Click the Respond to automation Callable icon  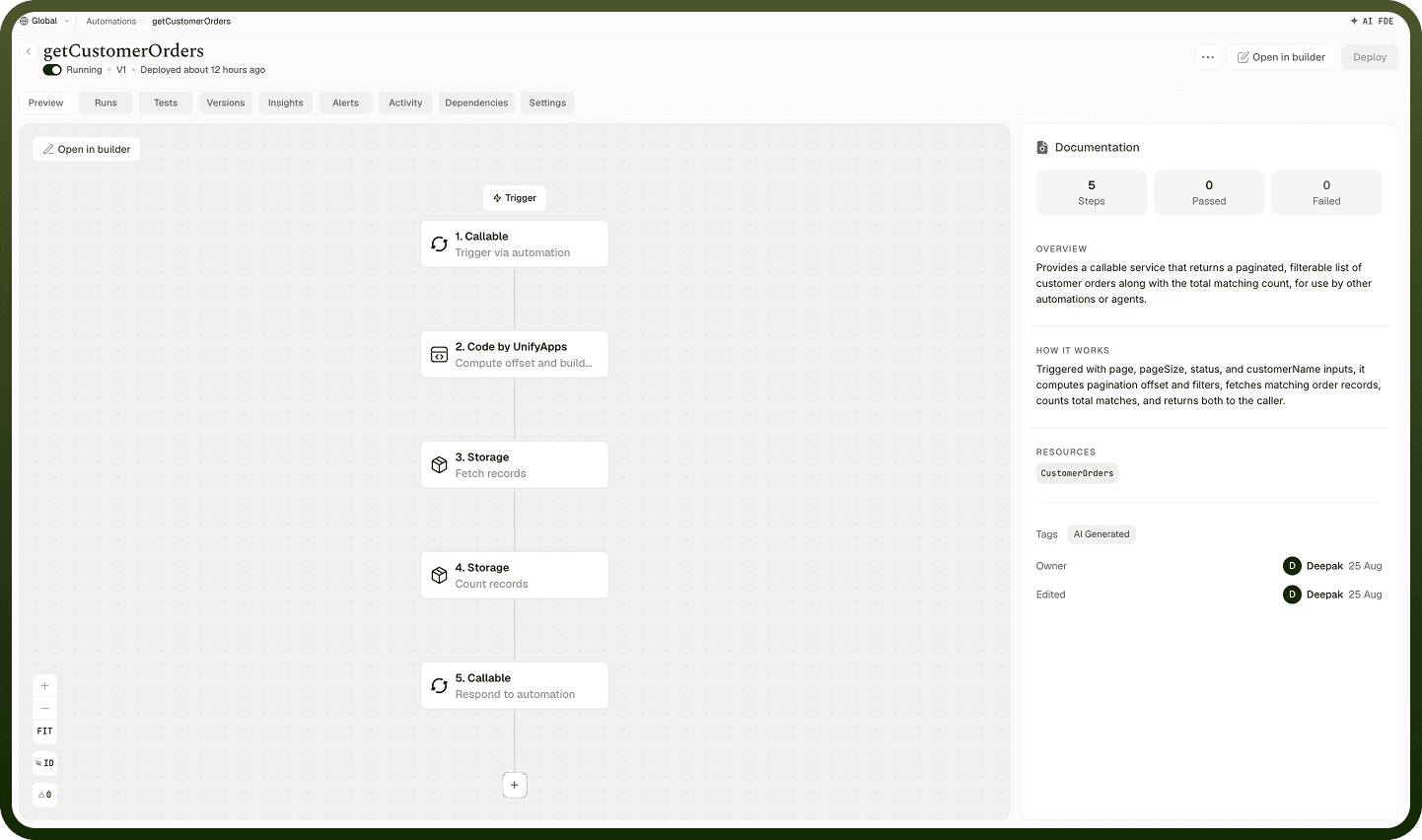(440, 685)
